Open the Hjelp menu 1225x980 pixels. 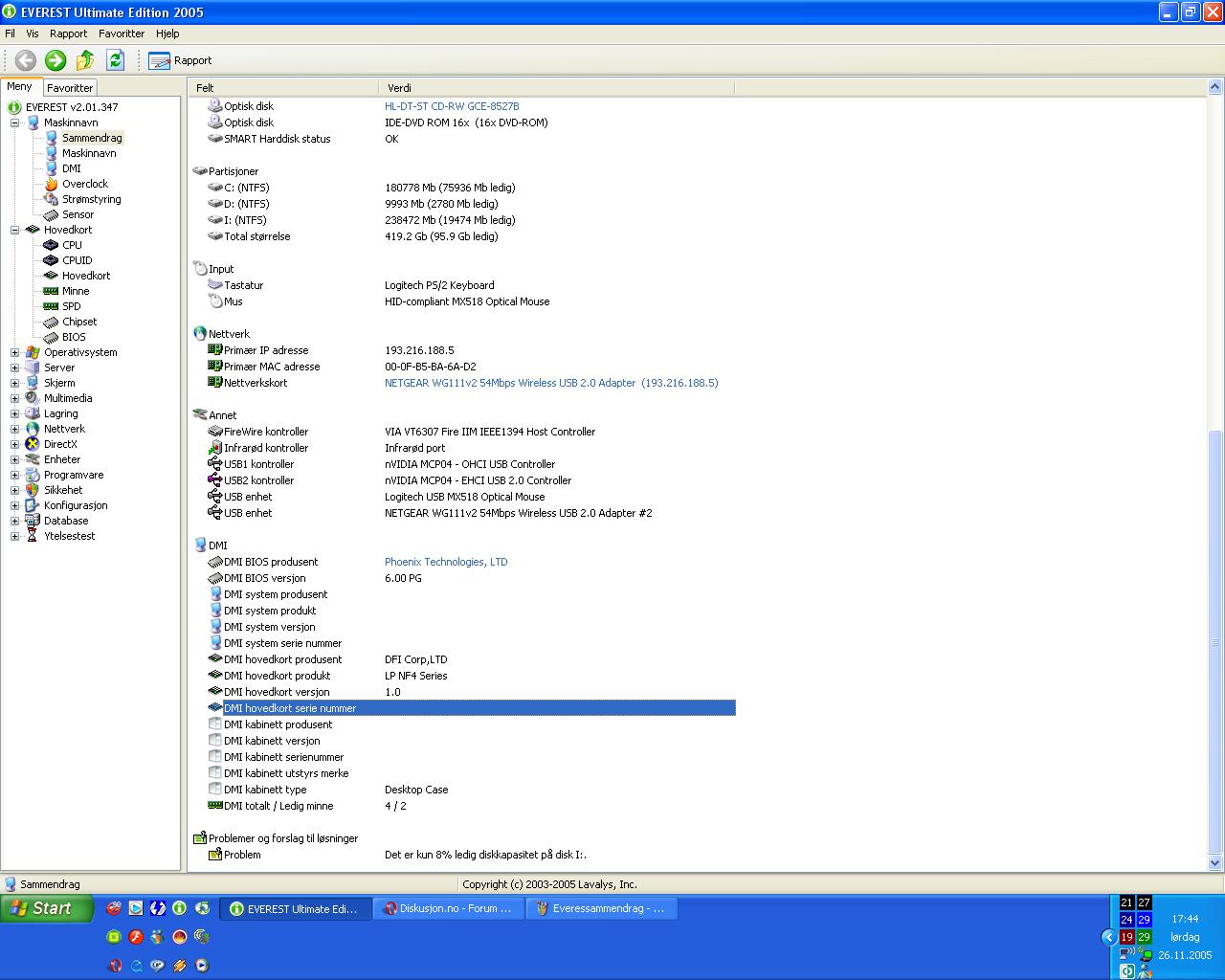point(167,33)
